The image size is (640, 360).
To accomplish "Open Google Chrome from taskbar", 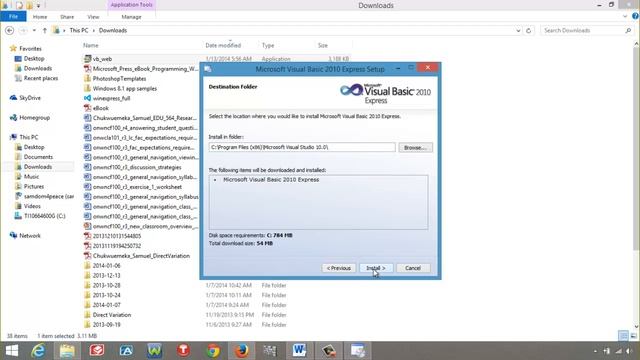I will tap(213, 351).
